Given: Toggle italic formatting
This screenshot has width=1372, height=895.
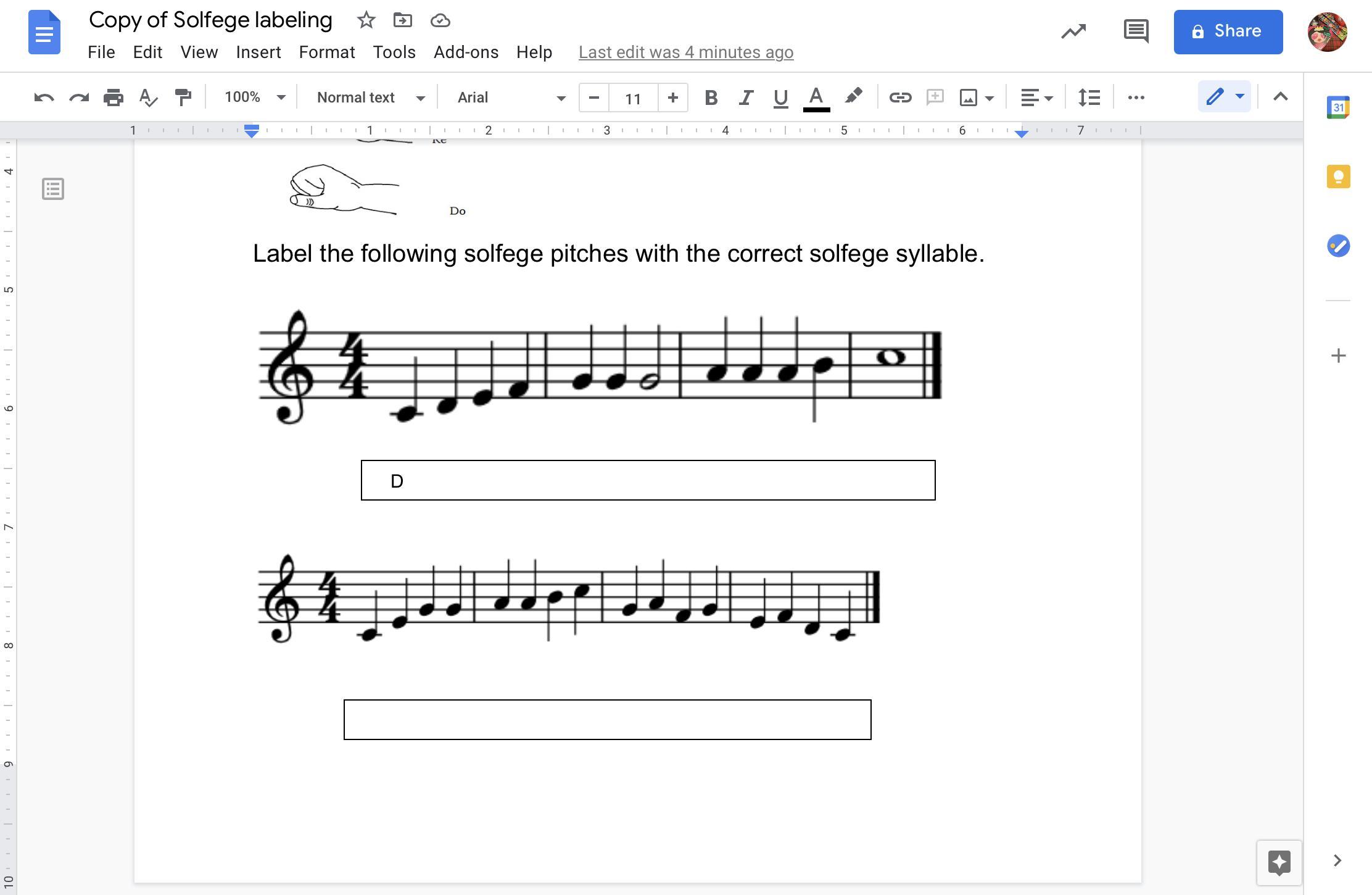Looking at the screenshot, I should tap(746, 98).
